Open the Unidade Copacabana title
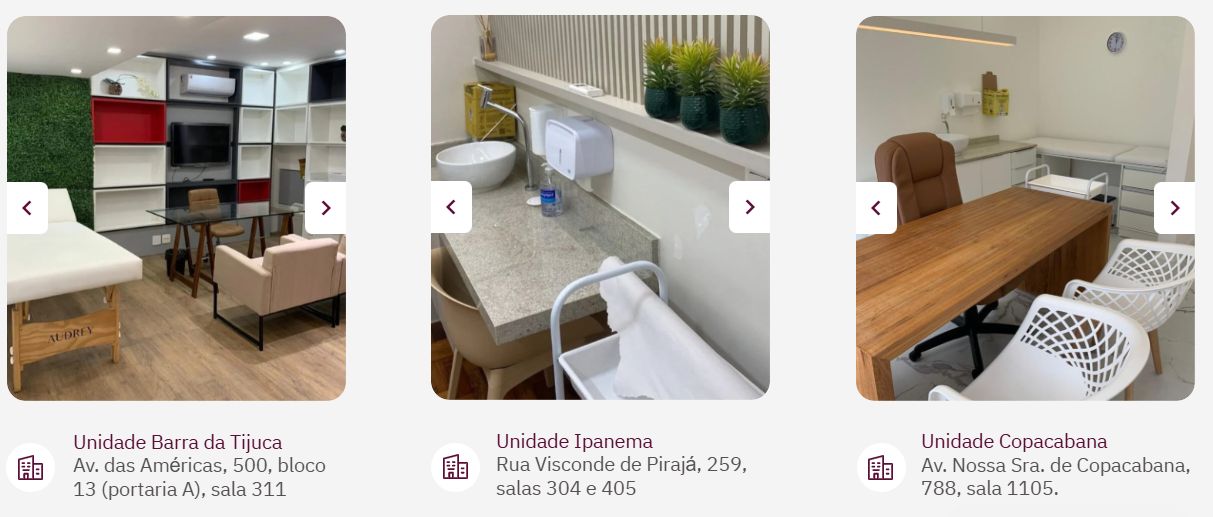Screen dimensions: 1213x517 (x=1014, y=441)
